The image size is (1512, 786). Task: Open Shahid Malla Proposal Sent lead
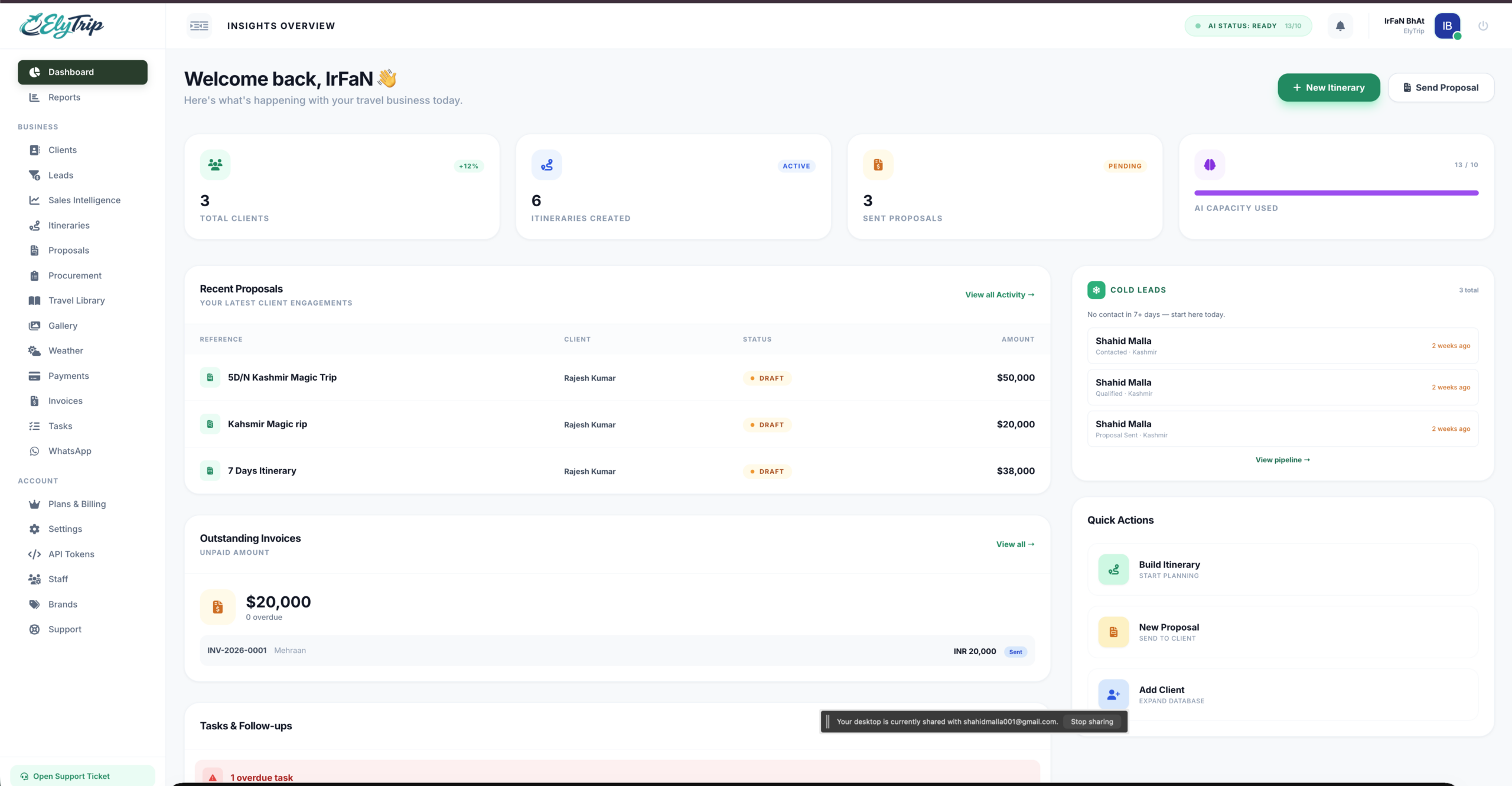tap(1283, 428)
